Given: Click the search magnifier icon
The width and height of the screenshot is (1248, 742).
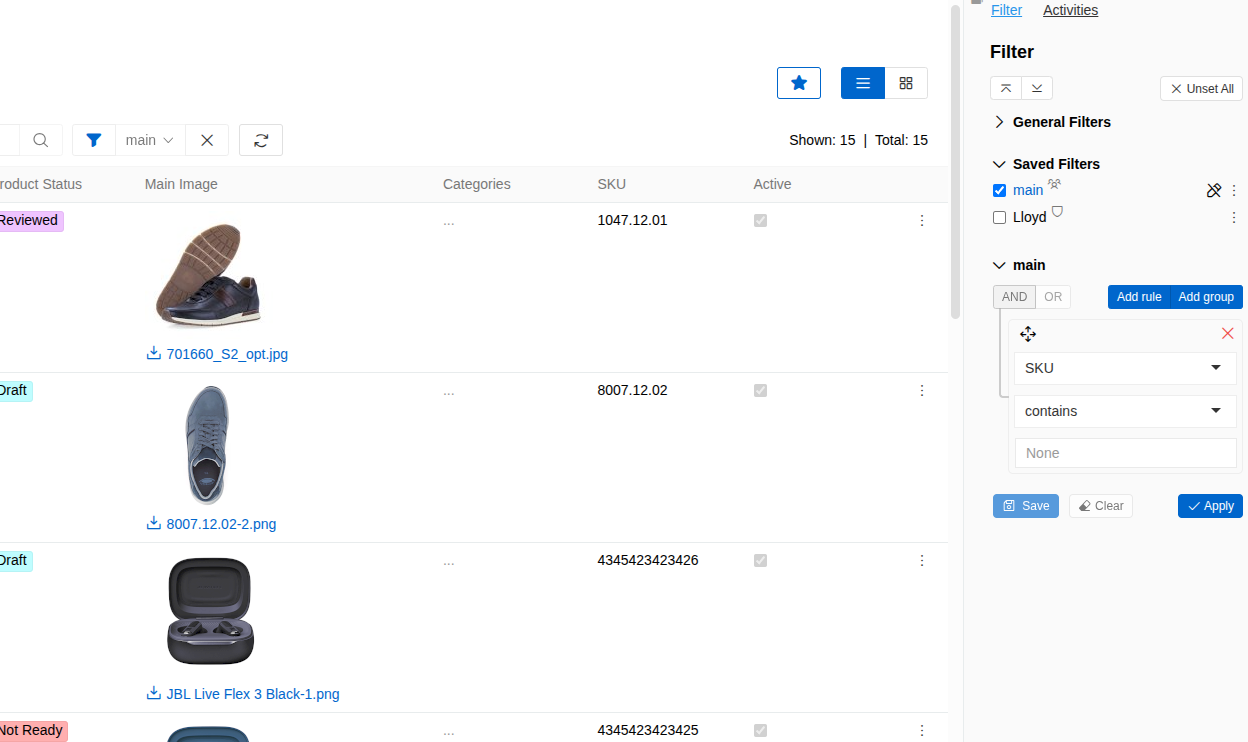Looking at the screenshot, I should [x=41, y=140].
